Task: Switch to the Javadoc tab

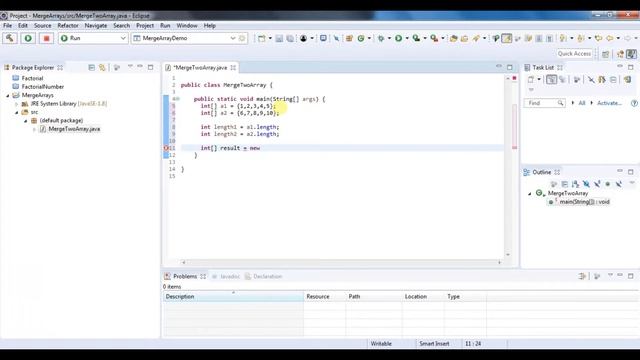Action: pos(227,276)
